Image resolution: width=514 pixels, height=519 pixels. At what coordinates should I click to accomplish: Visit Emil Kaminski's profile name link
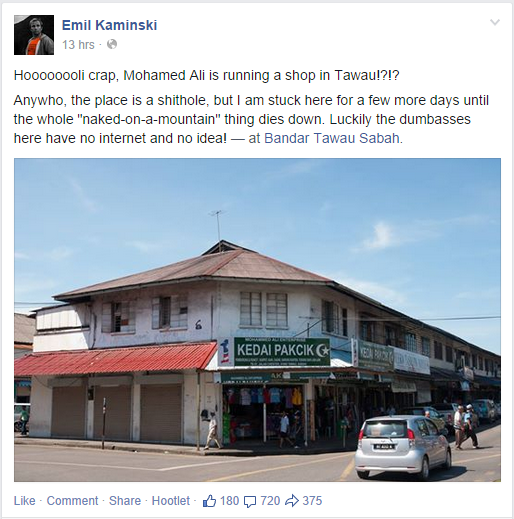(x=109, y=25)
